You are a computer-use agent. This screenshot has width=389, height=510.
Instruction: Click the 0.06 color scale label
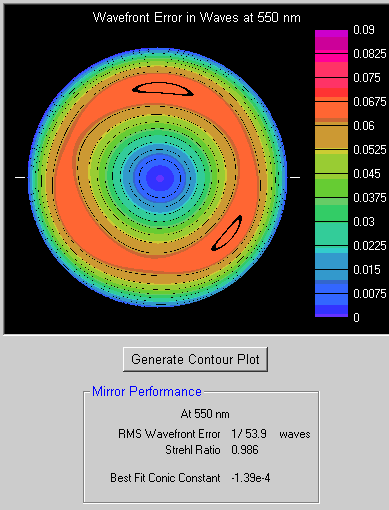364,126
